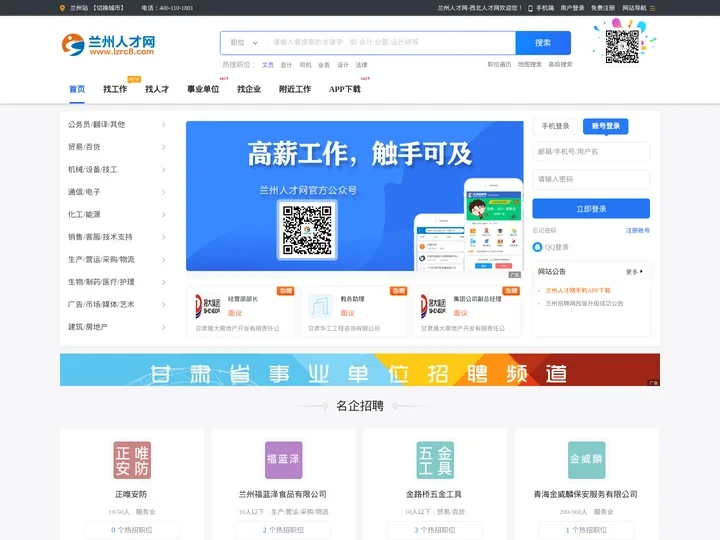
Task: Open the 金威麟 company logo
Action: (x=586, y=460)
